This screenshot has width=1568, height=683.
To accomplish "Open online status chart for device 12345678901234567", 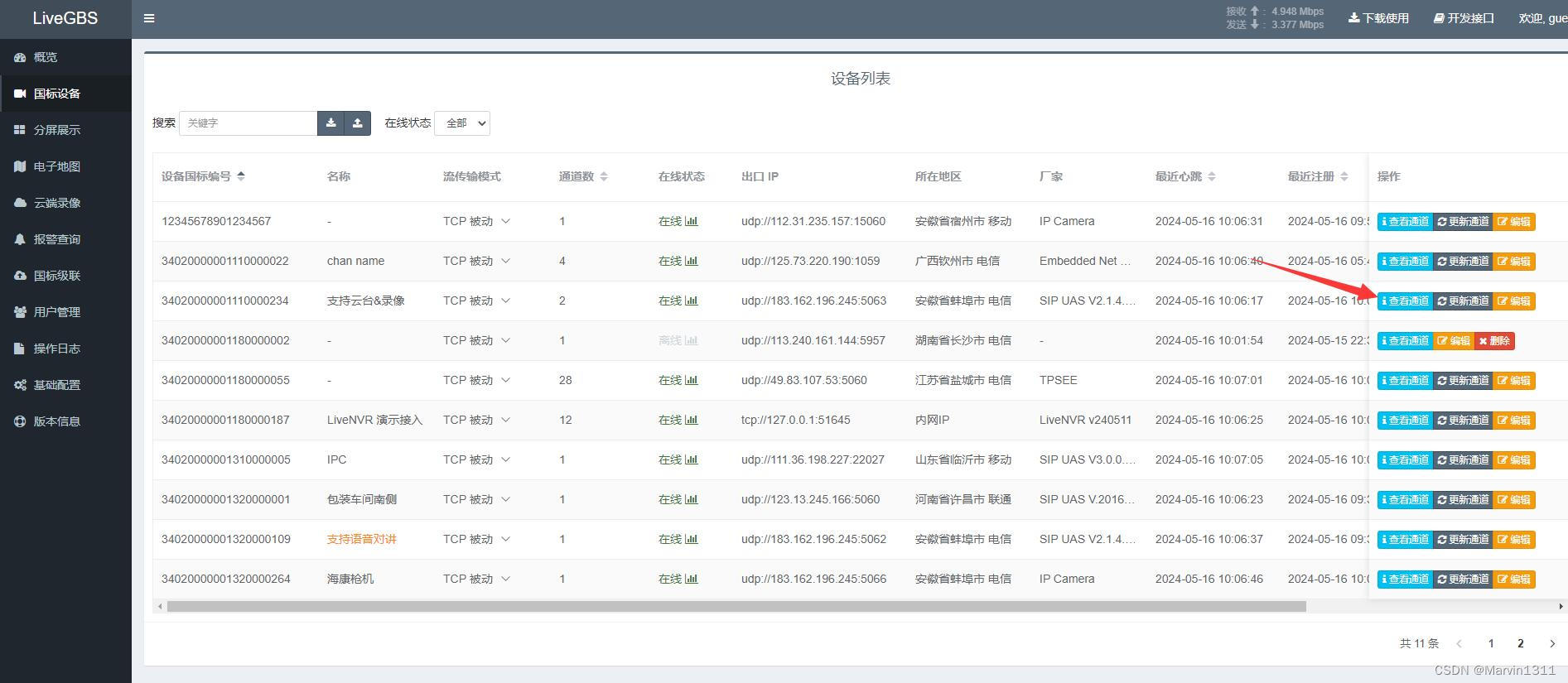I will (x=692, y=221).
